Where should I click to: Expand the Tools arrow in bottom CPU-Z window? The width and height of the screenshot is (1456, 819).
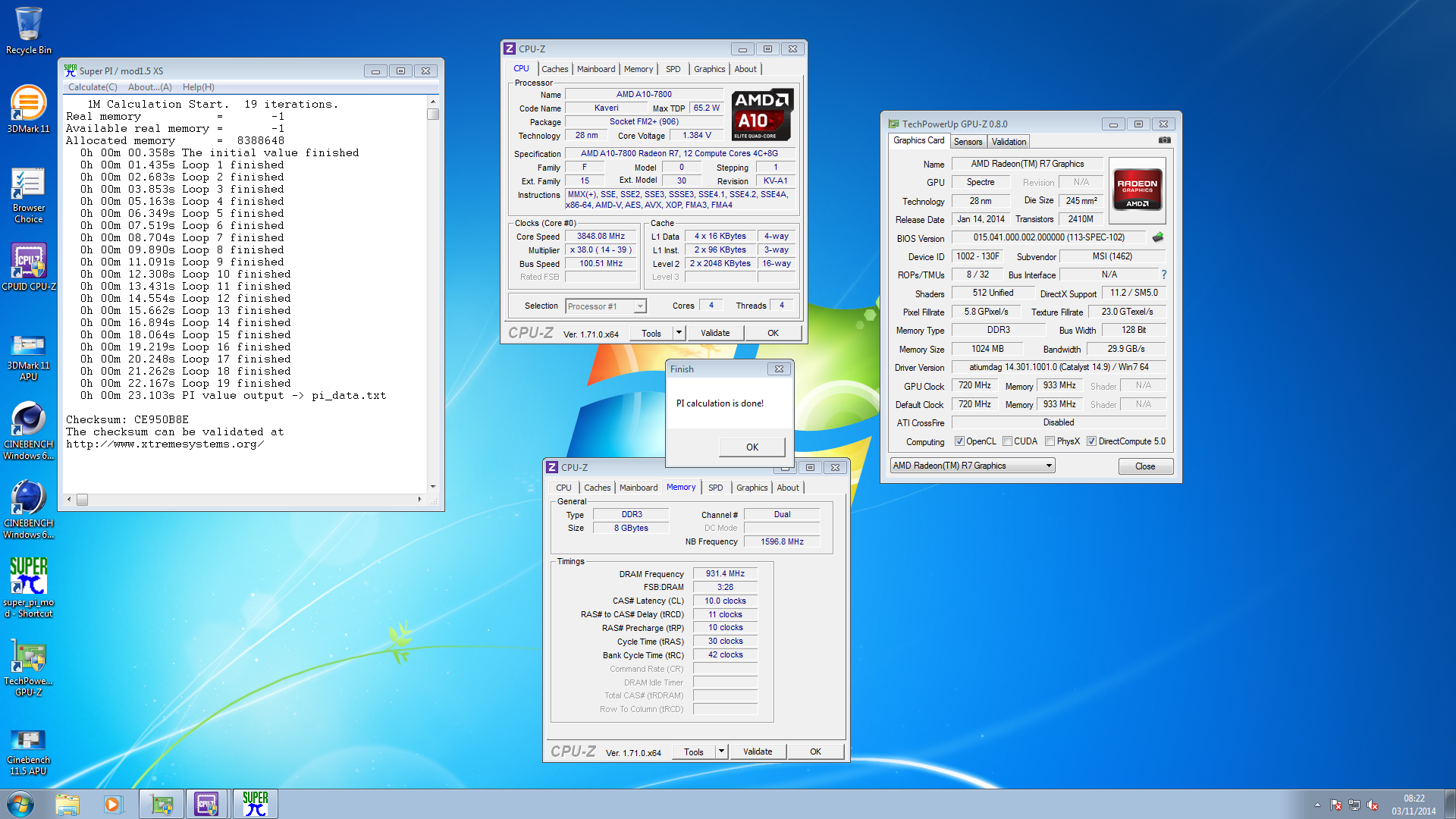point(721,752)
